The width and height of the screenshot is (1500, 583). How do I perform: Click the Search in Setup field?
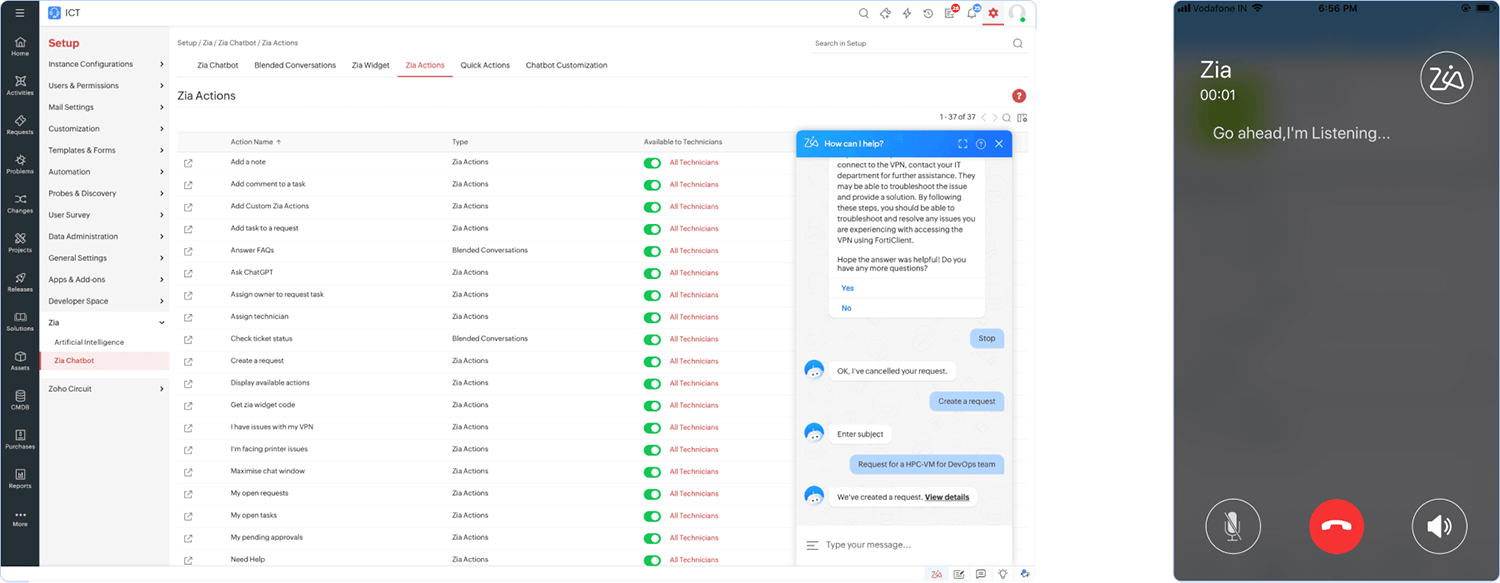point(910,43)
